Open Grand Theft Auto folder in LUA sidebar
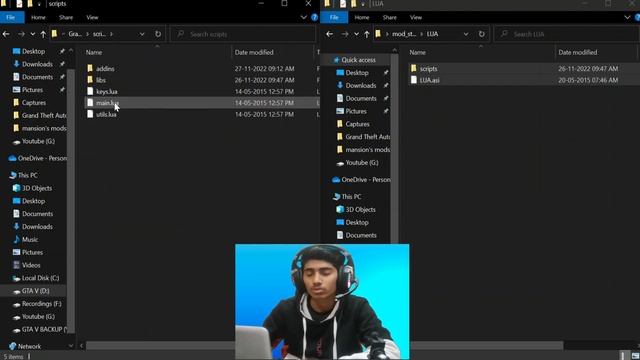Screen dimensions: 640x360 (367, 137)
